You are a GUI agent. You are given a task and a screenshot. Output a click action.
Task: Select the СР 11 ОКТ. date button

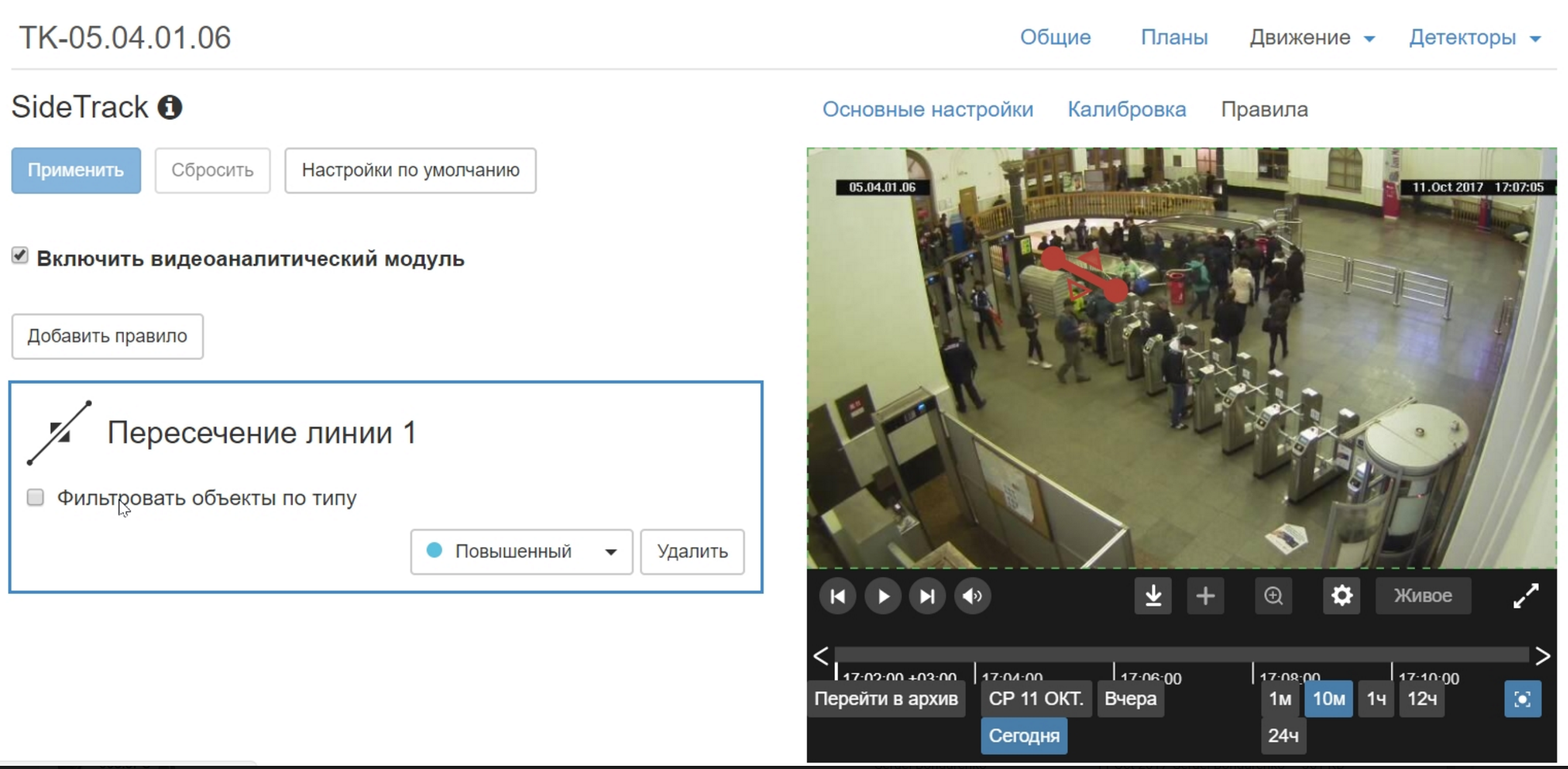point(1036,699)
